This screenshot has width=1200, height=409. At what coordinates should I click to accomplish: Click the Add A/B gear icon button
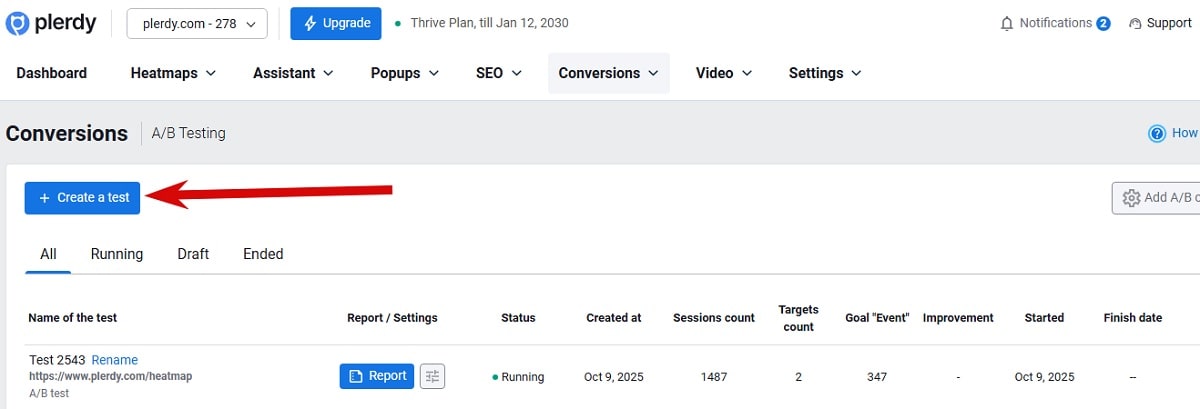1131,198
